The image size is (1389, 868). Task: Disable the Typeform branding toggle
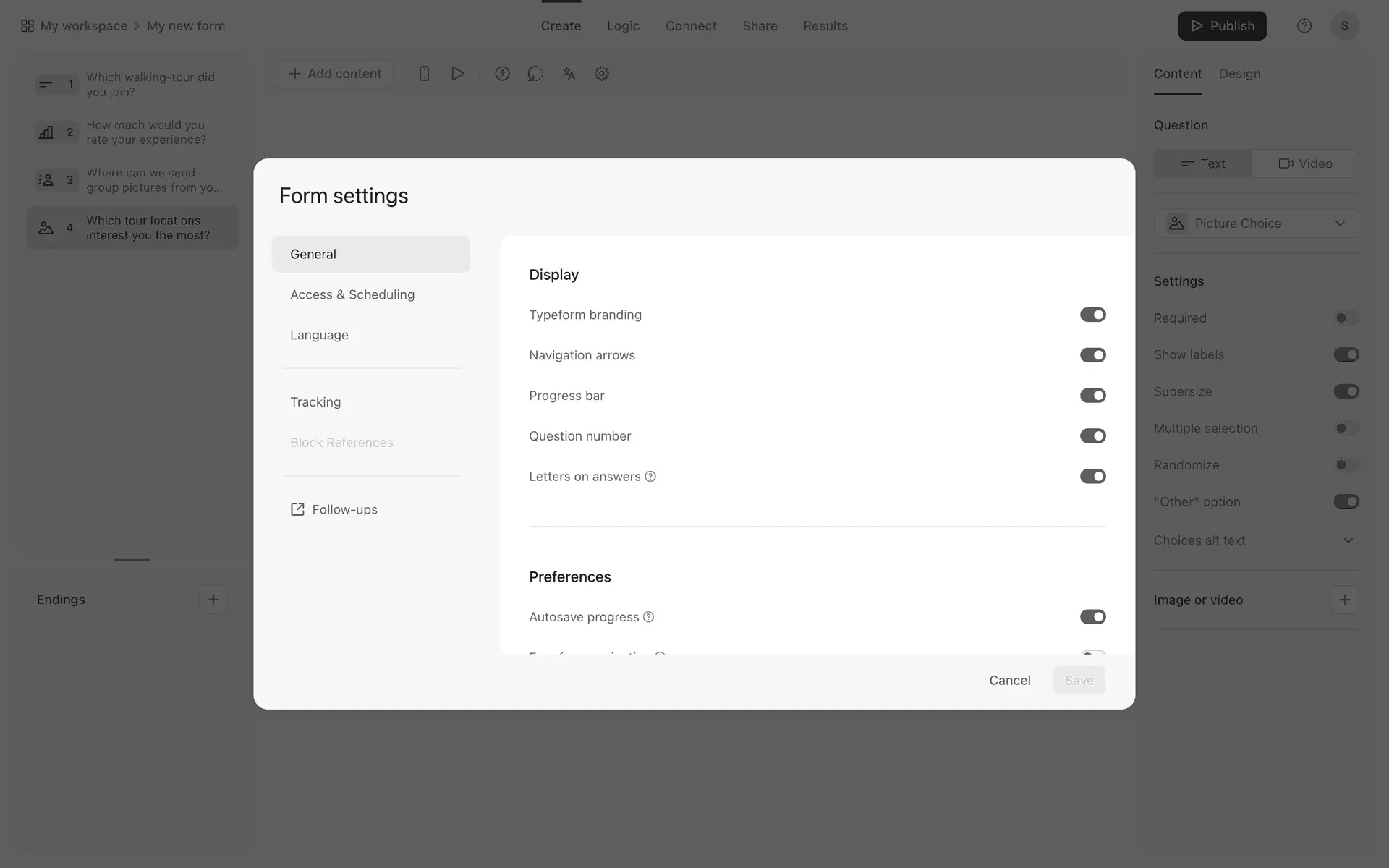1092,315
